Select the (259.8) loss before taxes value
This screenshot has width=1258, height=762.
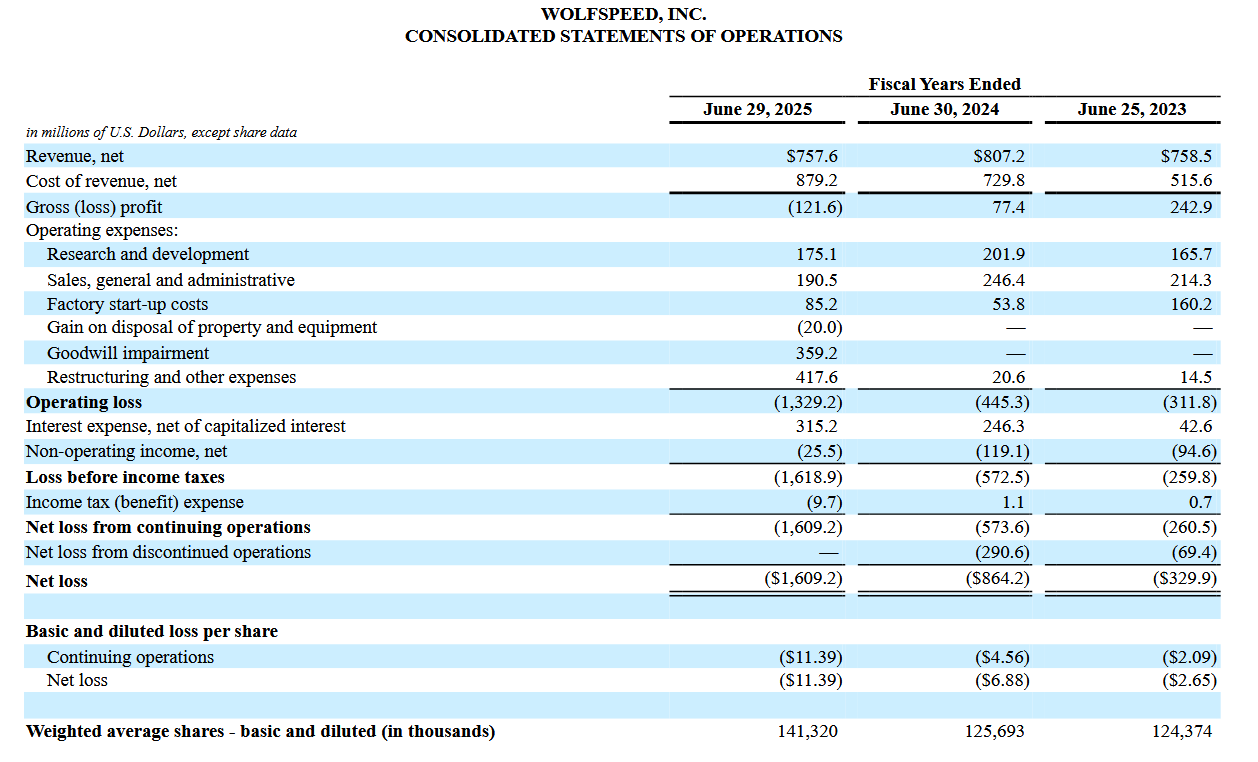1189,478
